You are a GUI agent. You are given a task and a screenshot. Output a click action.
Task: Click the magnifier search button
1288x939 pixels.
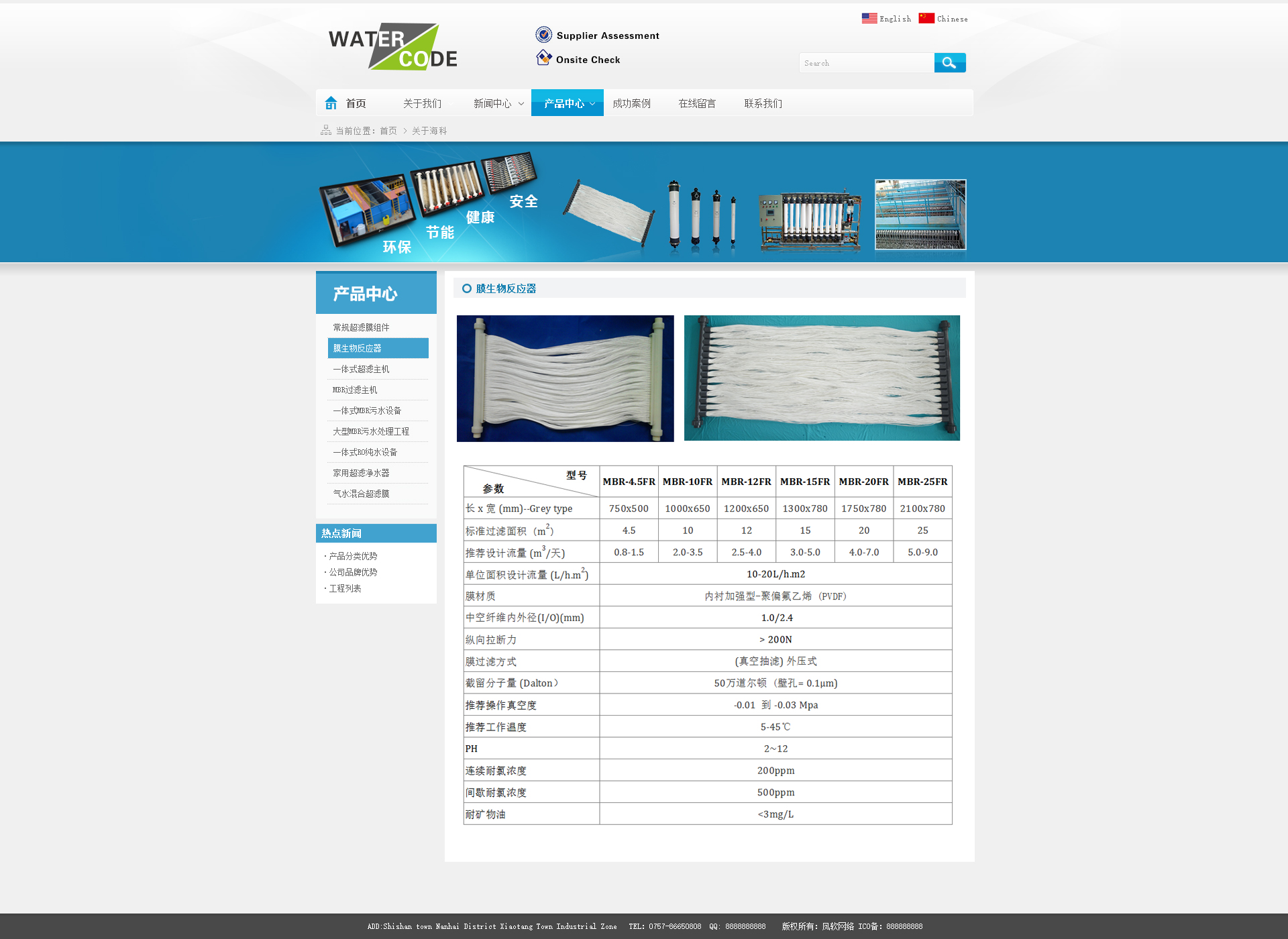[x=949, y=63]
